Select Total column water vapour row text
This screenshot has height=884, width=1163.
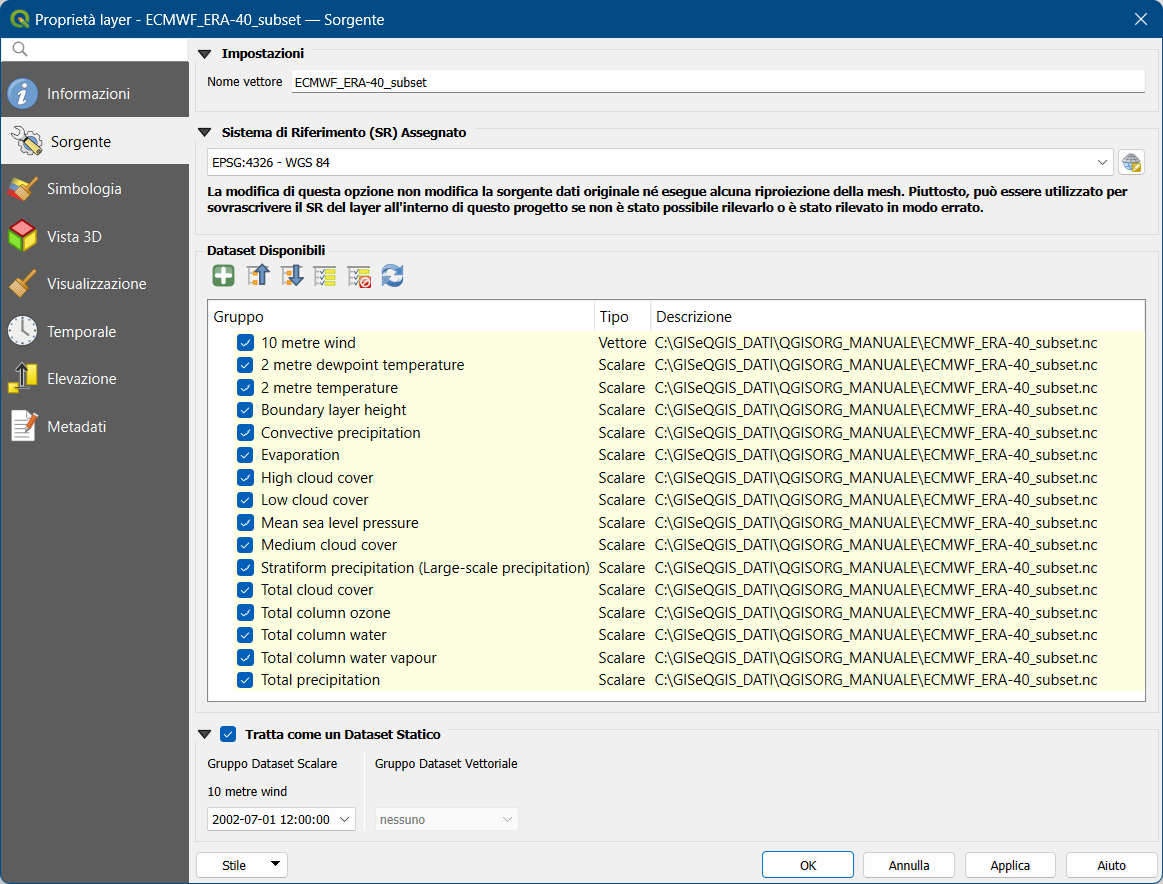point(349,658)
